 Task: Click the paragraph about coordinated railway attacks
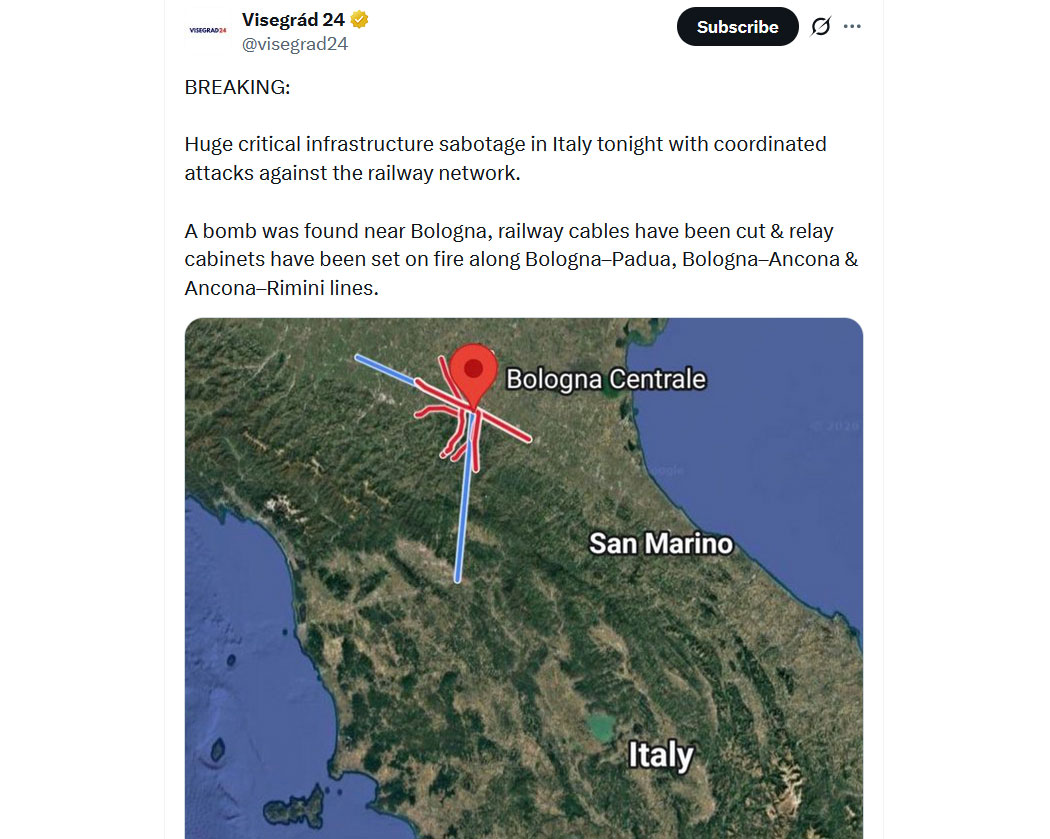[505, 158]
